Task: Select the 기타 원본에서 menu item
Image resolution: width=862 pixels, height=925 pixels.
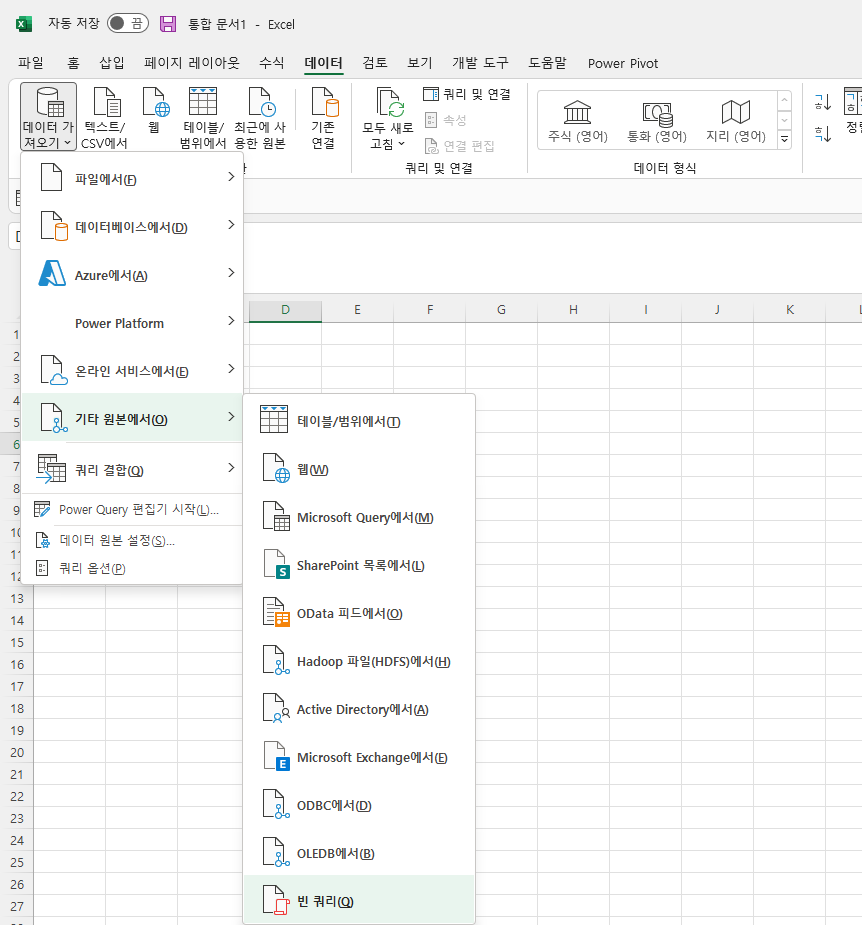Action: click(132, 418)
